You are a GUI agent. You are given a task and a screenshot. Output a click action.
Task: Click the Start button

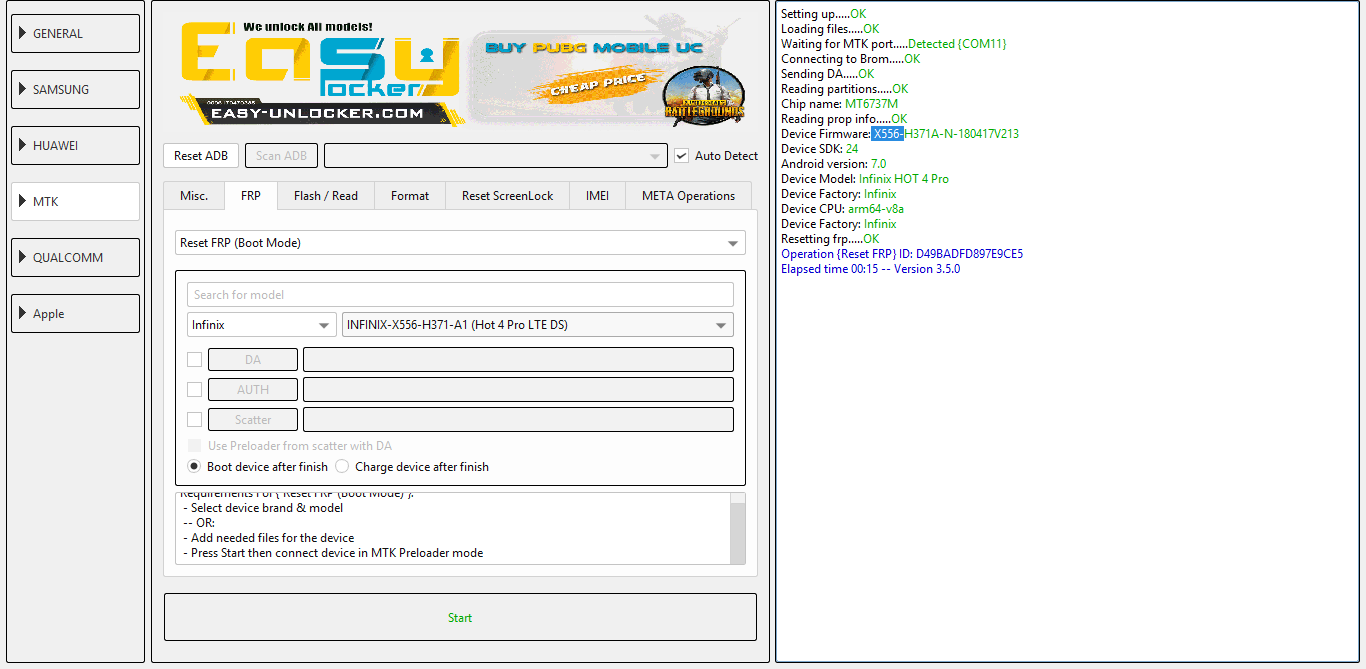[460, 617]
